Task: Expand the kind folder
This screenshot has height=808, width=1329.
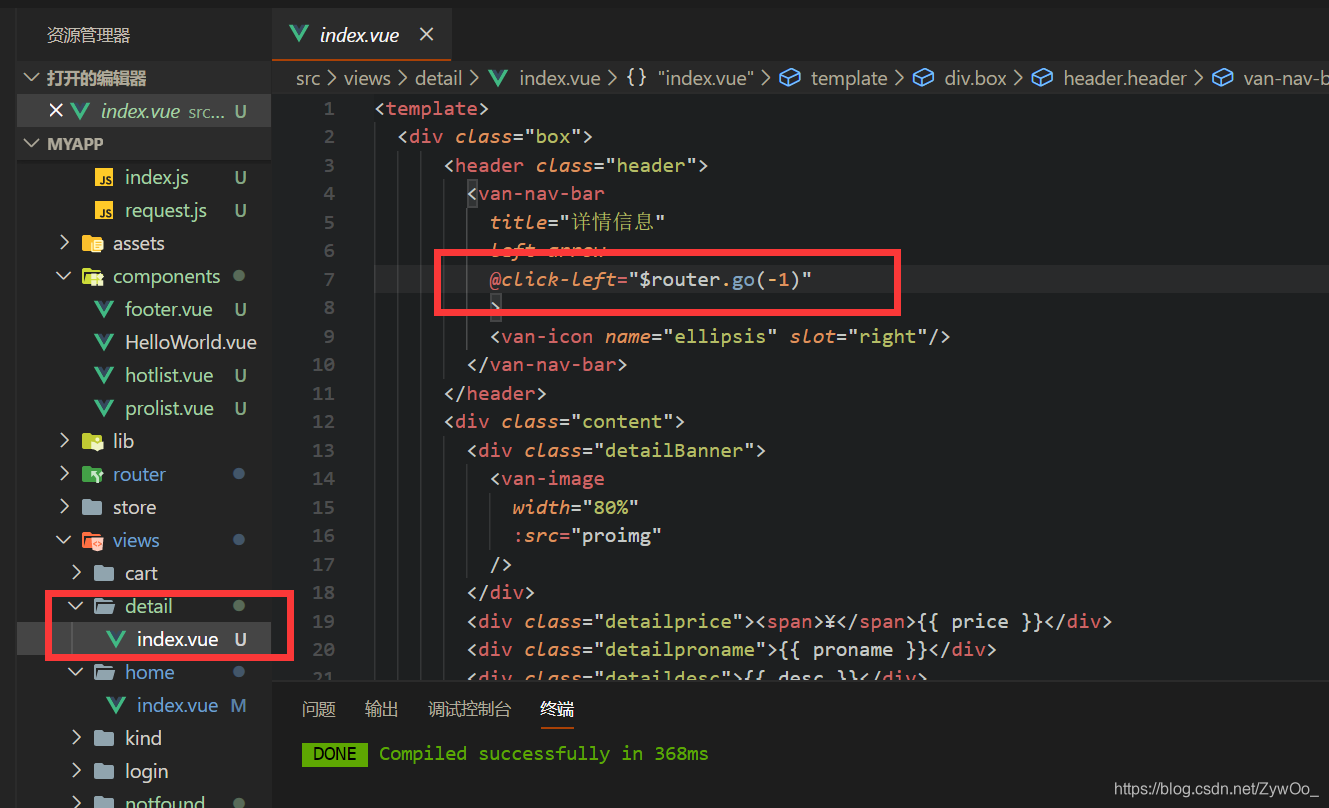Action: [76, 738]
